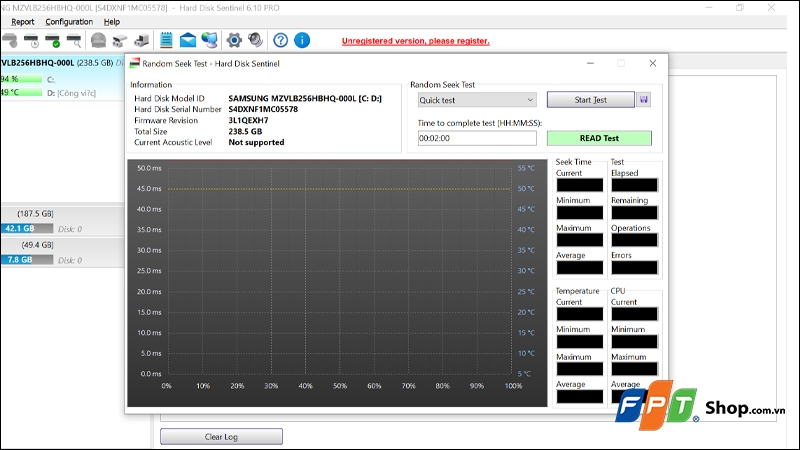800x450 pixels.
Task: Click the Clear Log button
Action: click(221, 437)
